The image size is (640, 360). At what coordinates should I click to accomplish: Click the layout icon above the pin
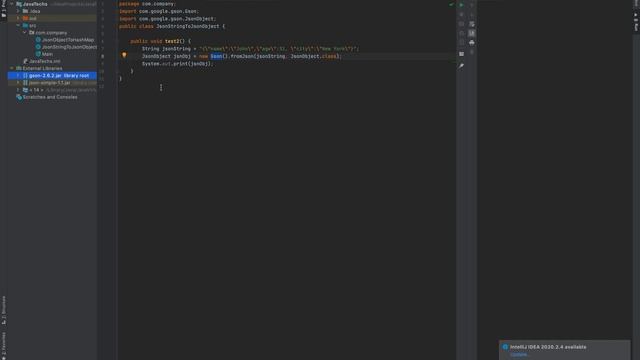click(461, 54)
